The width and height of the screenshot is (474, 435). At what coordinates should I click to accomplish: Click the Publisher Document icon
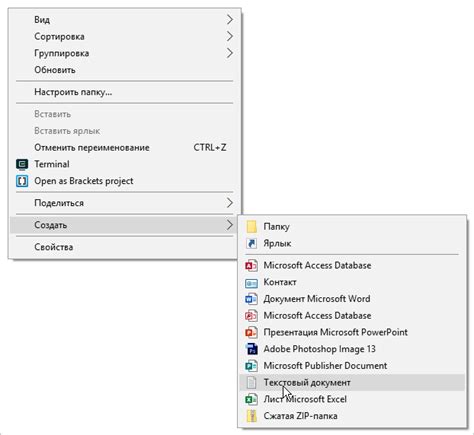[x=251, y=366]
